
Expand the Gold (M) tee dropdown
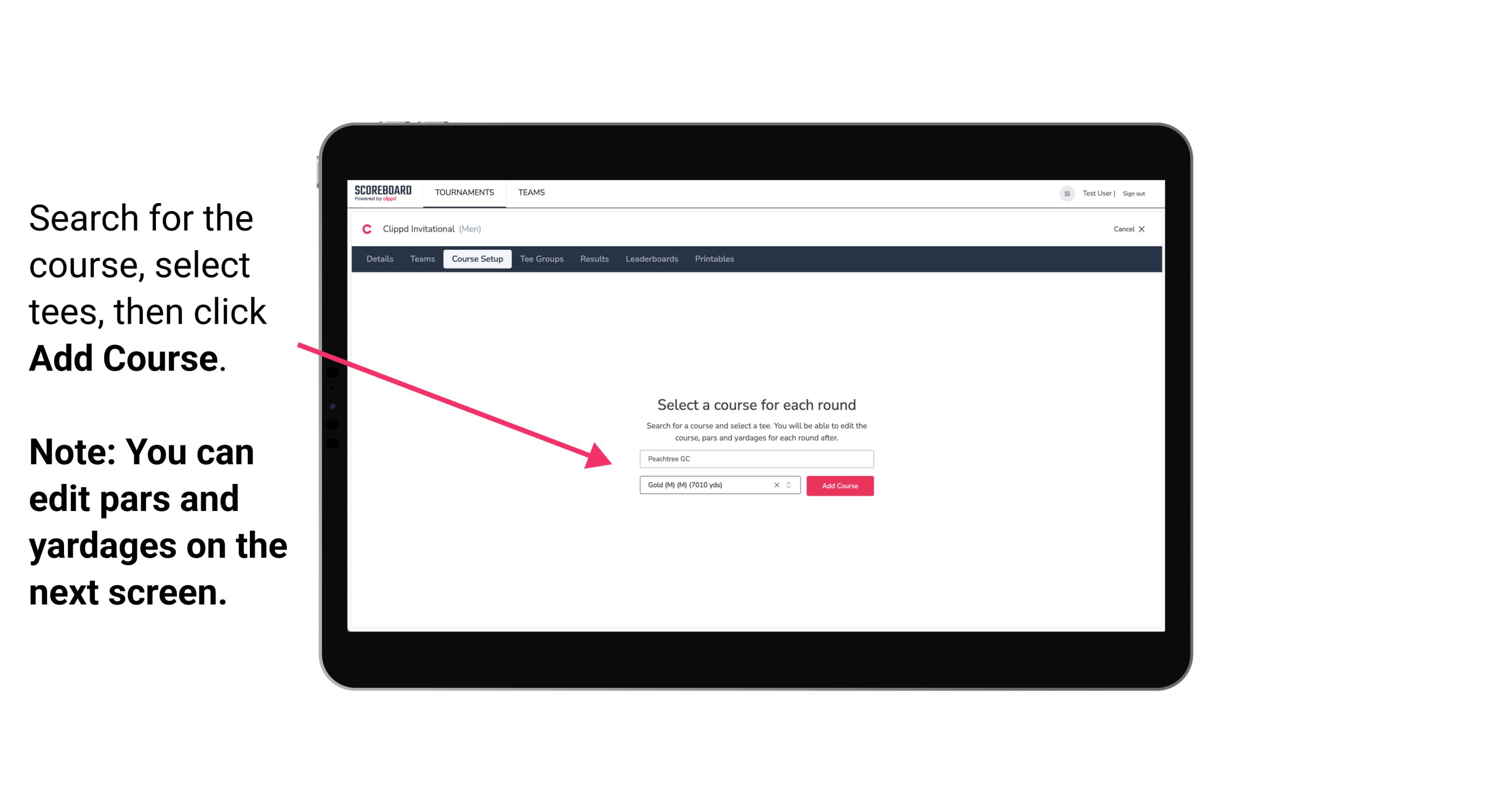click(791, 485)
